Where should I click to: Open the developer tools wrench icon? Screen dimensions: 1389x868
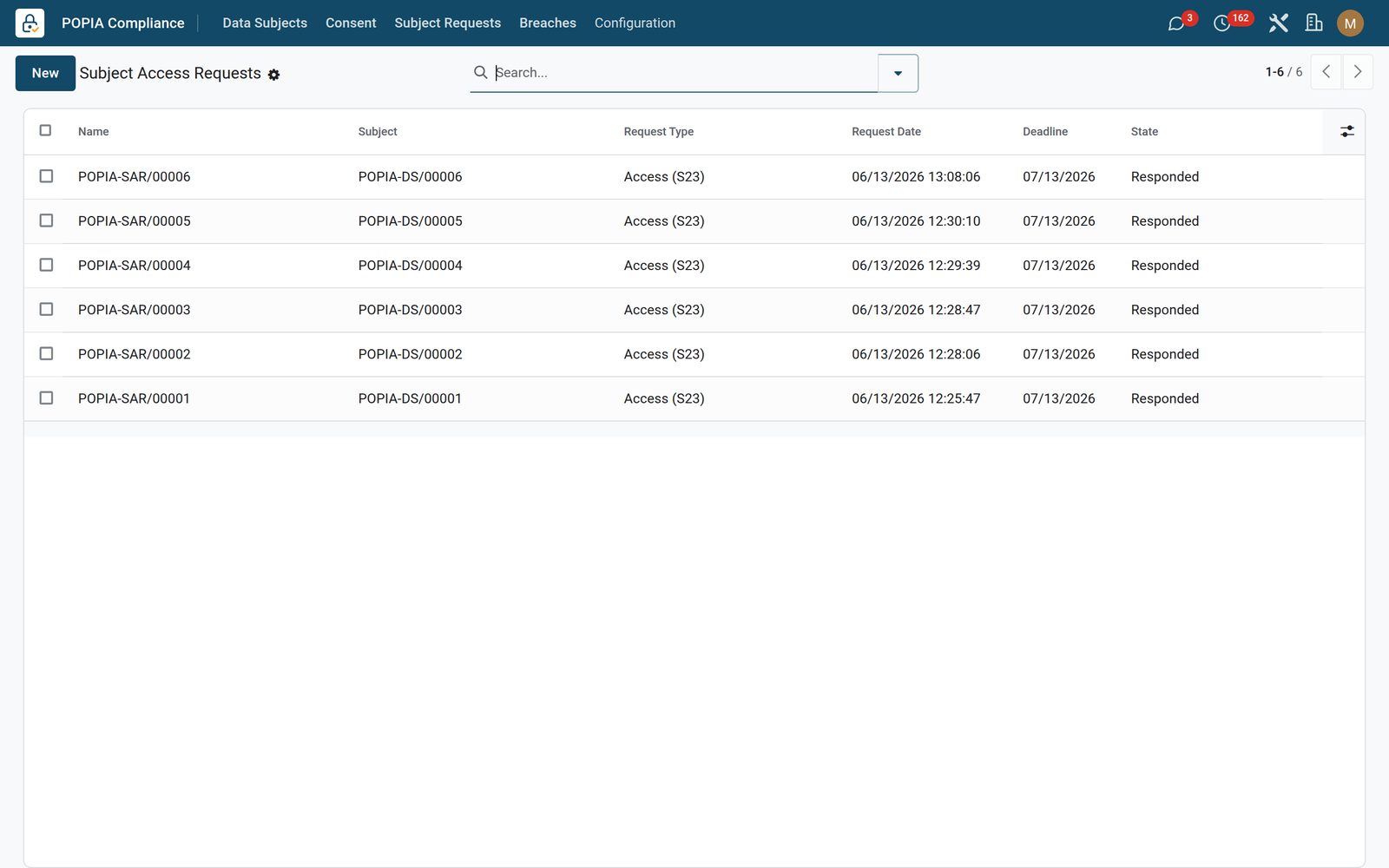(1278, 23)
